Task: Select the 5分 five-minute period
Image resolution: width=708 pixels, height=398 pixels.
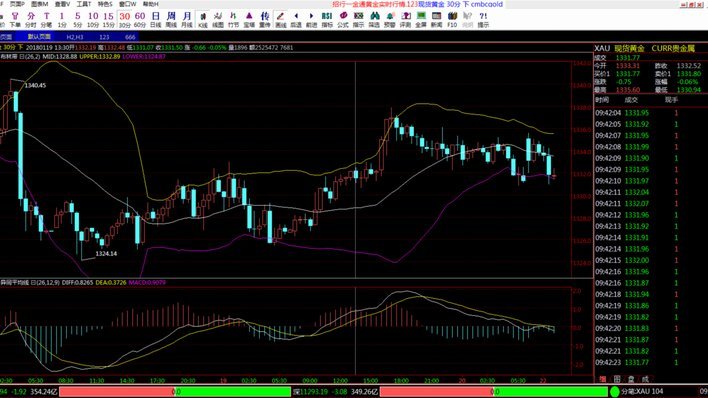Action: [78, 20]
